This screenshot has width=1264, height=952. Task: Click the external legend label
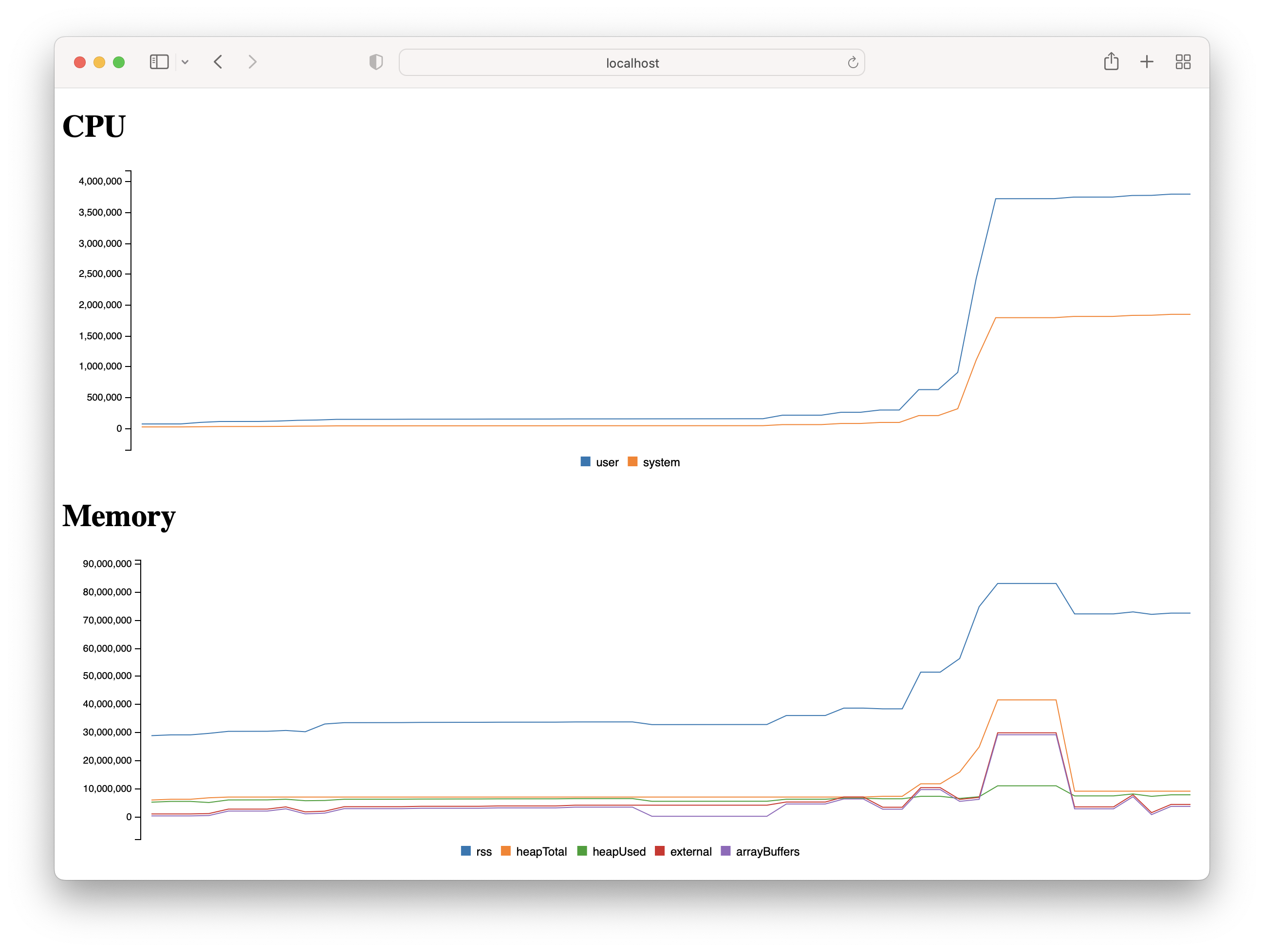click(690, 851)
